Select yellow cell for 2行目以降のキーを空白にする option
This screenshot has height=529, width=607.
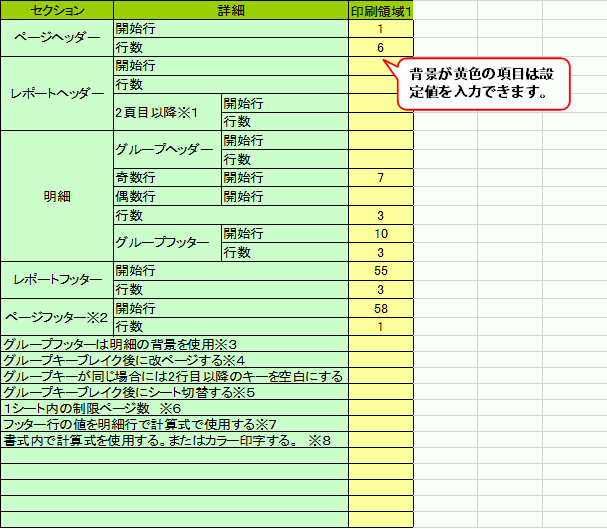[381, 376]
